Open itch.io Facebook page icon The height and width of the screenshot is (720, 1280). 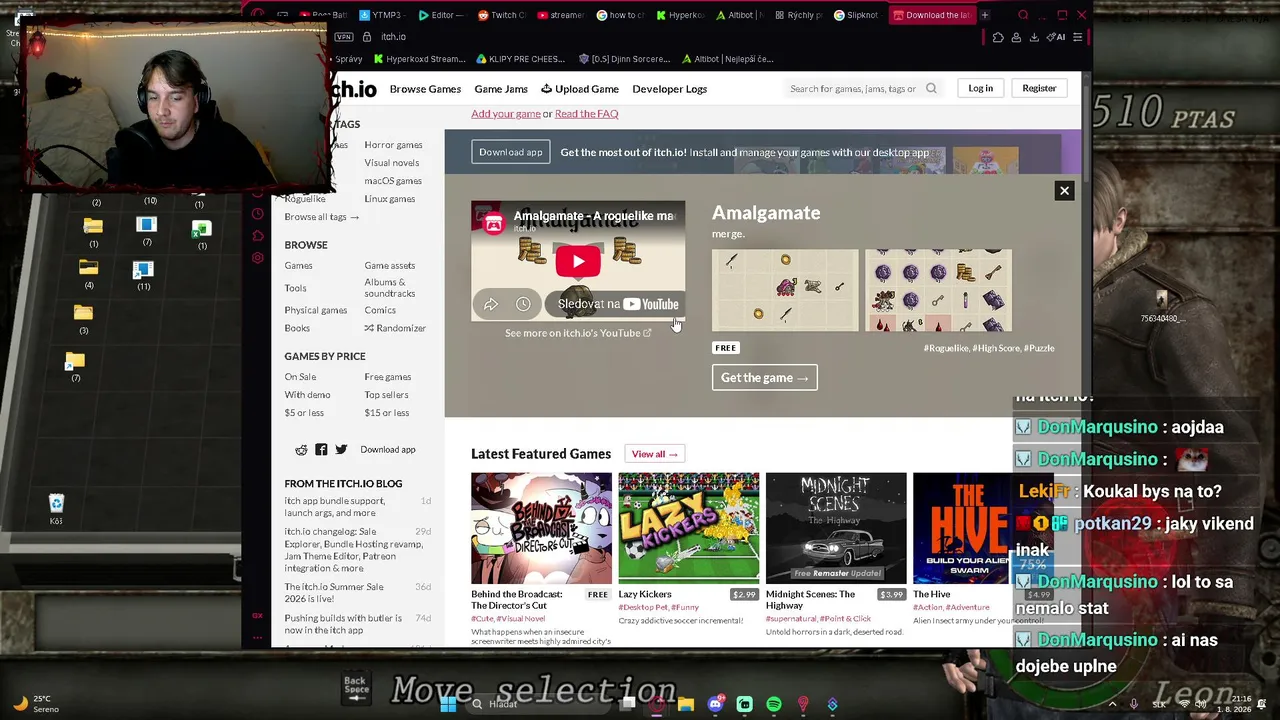click(x=321, y=450)
